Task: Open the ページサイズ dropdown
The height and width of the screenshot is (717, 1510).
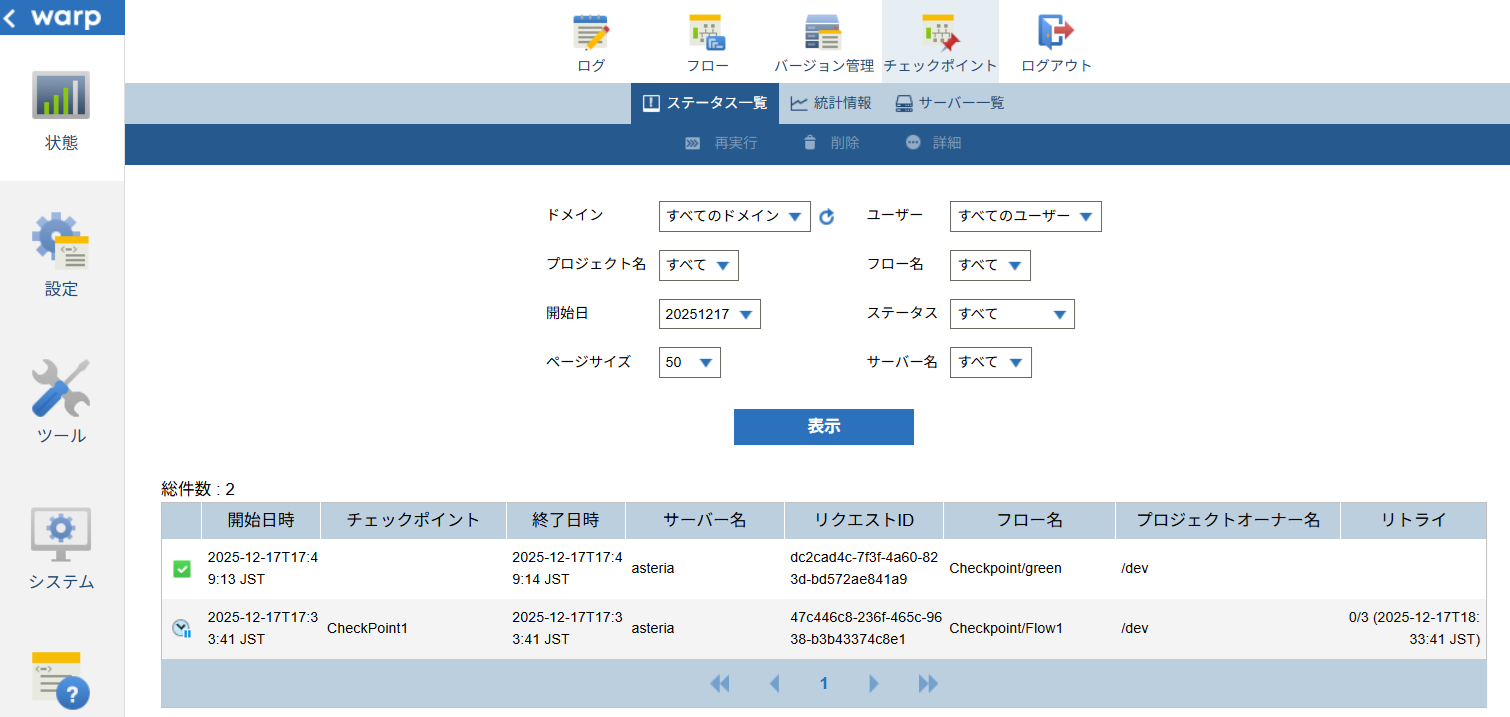Action: 690,362
